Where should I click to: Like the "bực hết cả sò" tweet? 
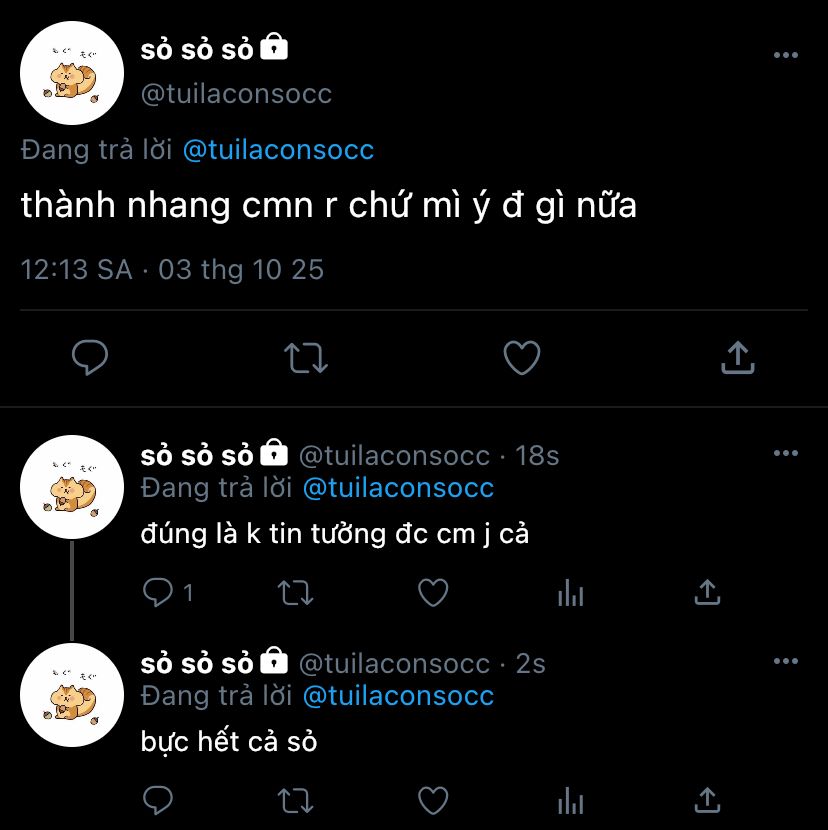(x=434, y=800)
